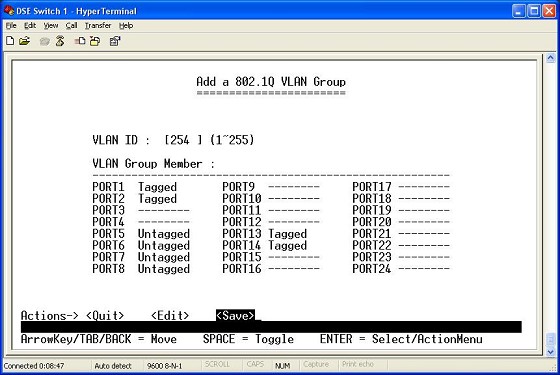
Task: Click the PORT4 label
Action: pyautogui.click(x=109, y=222)
